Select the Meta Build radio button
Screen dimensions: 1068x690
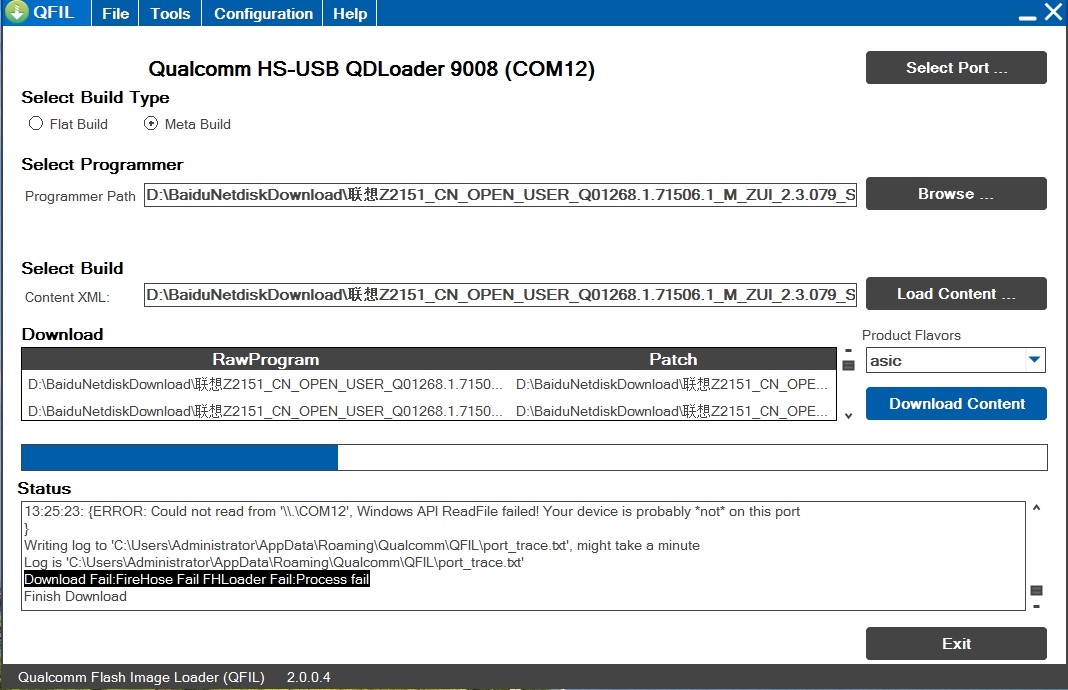point(151,123)
